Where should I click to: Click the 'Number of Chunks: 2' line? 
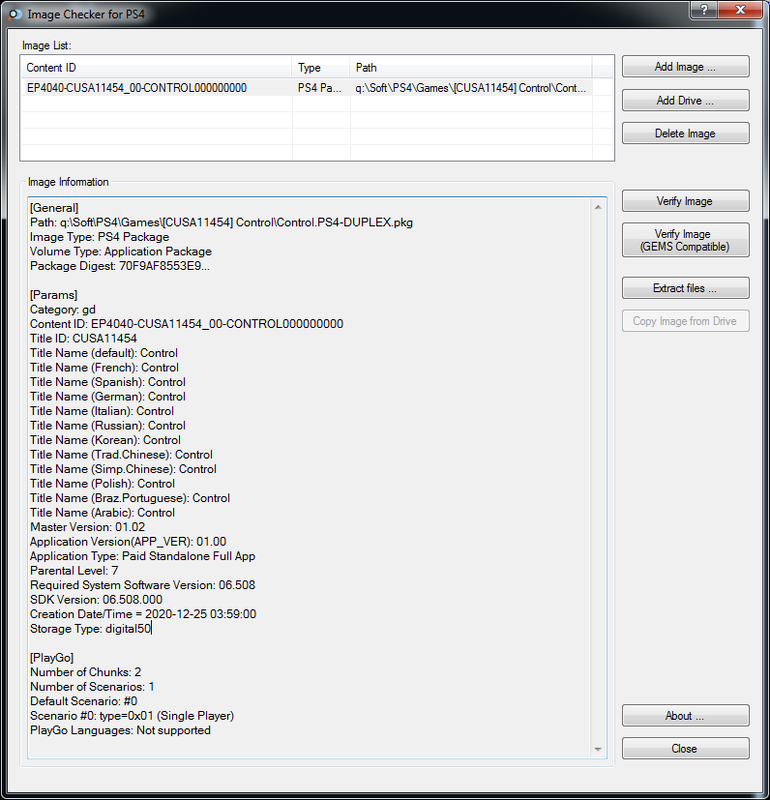[x=86, y=672]
